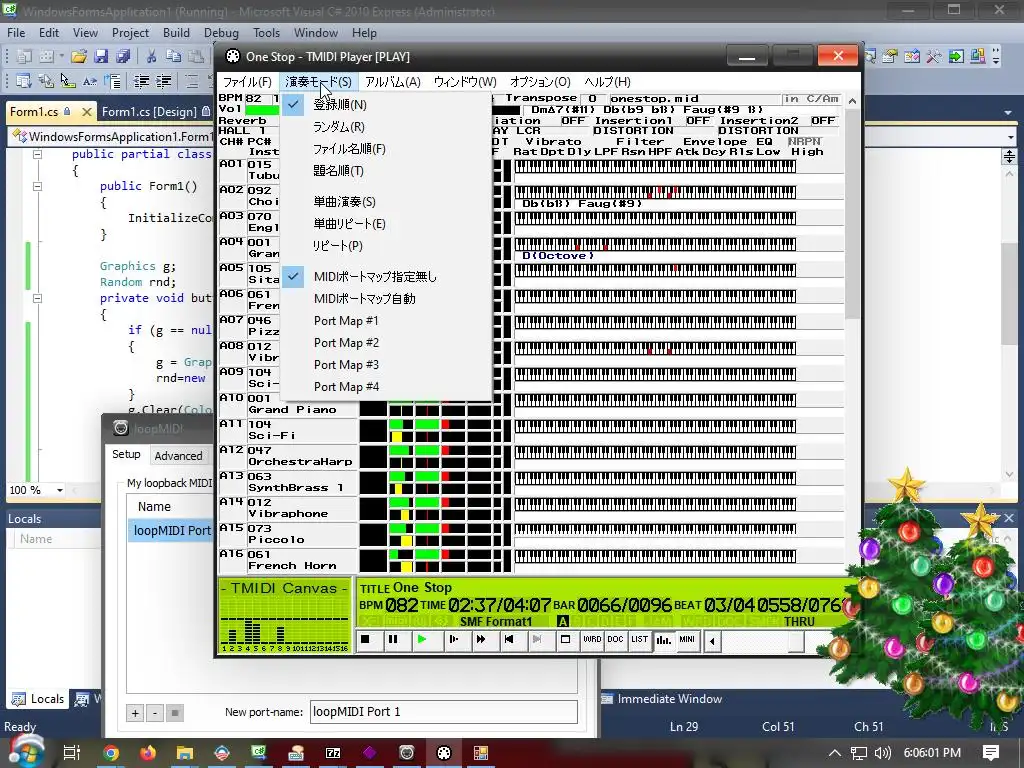Hit the green play button
This screenshot has height=768, width=1024.
click(421, 639)
